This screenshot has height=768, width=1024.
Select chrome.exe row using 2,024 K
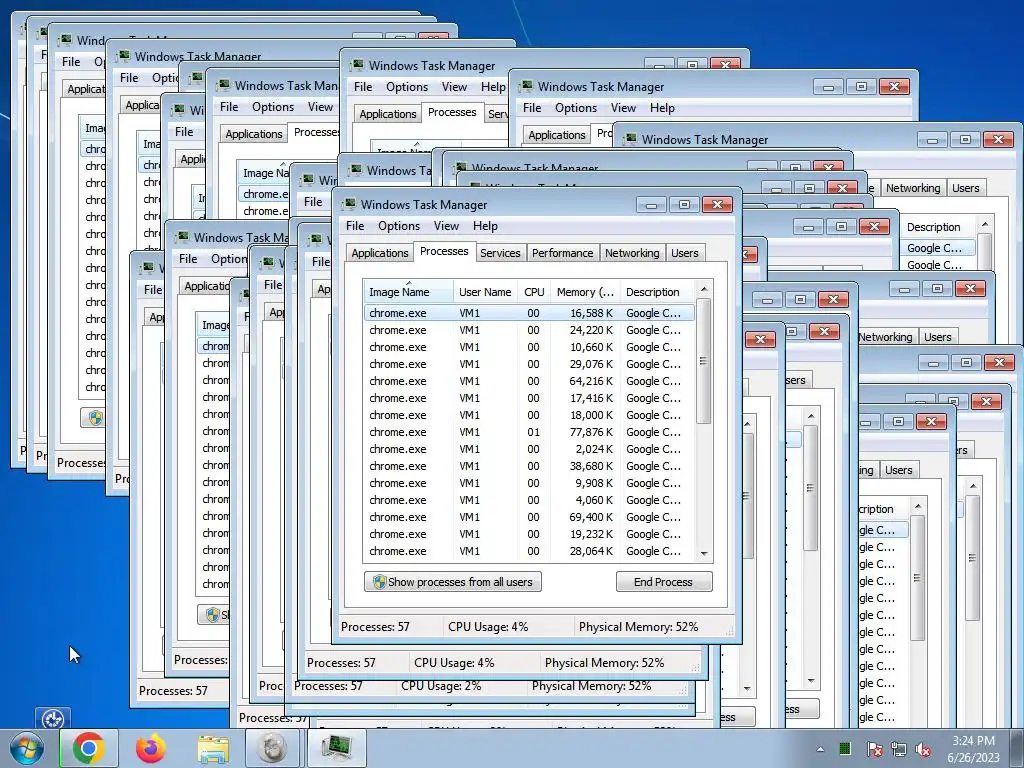click(529, 449)
